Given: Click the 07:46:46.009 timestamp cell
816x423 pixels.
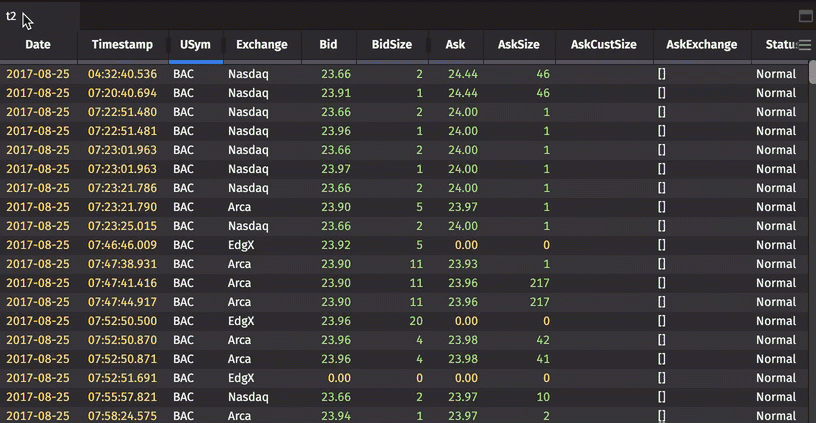Looking at the screenshot, I should (x=122, y=245).
